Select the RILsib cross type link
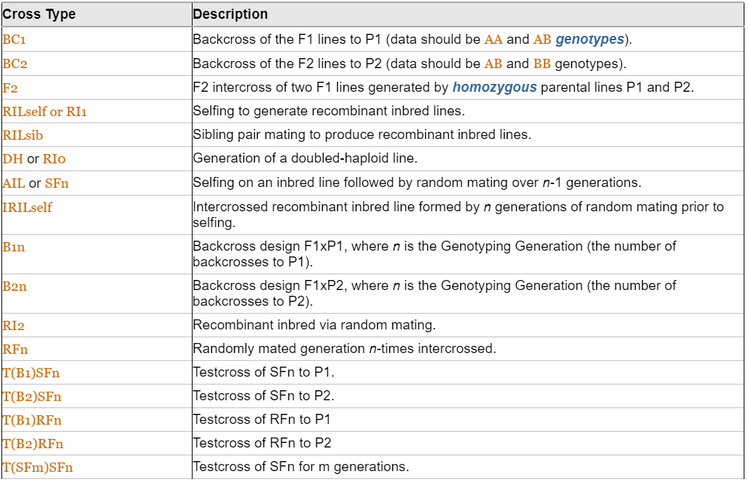The image size is (748, 482). pos(22,135)
